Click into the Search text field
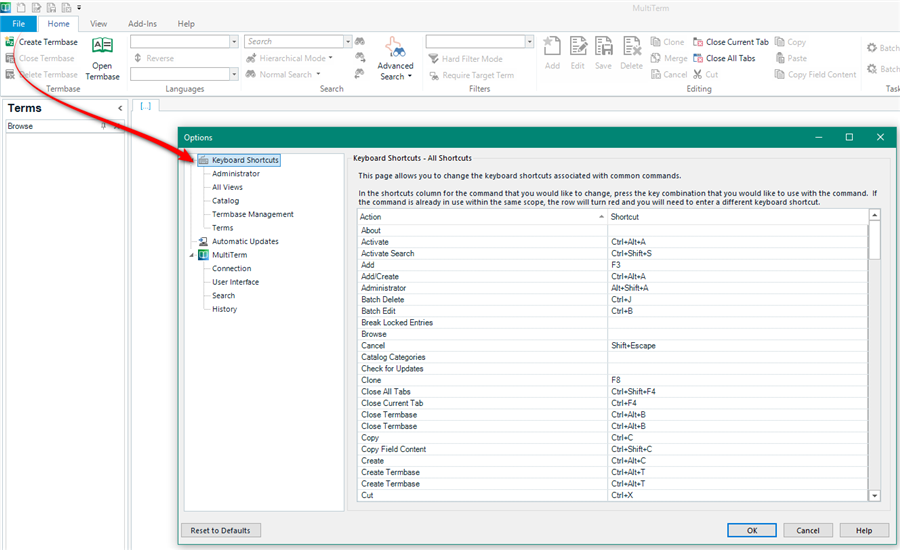The height and width of the screenshot is (550, 900). [294, 41]
